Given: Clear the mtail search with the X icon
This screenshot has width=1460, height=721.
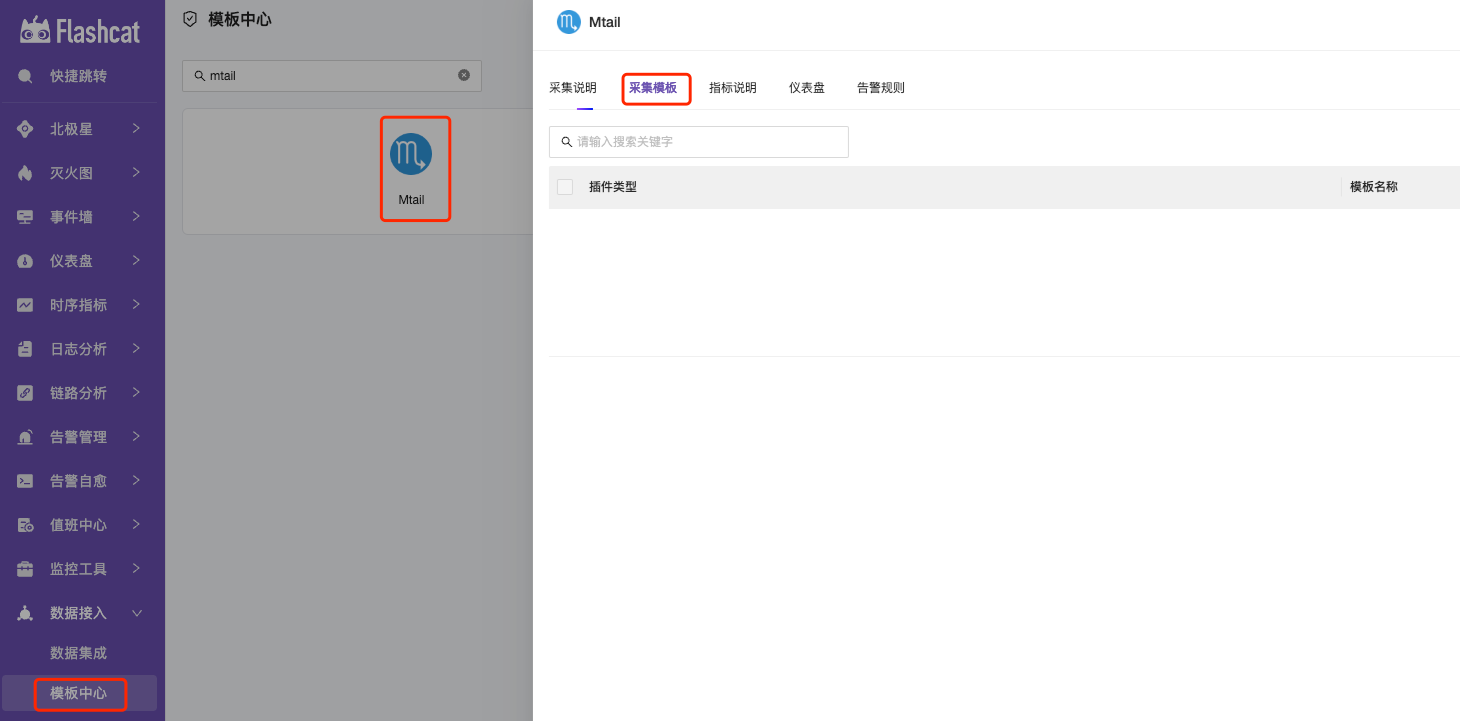Looking at the screenshot, I should [464, 75].
